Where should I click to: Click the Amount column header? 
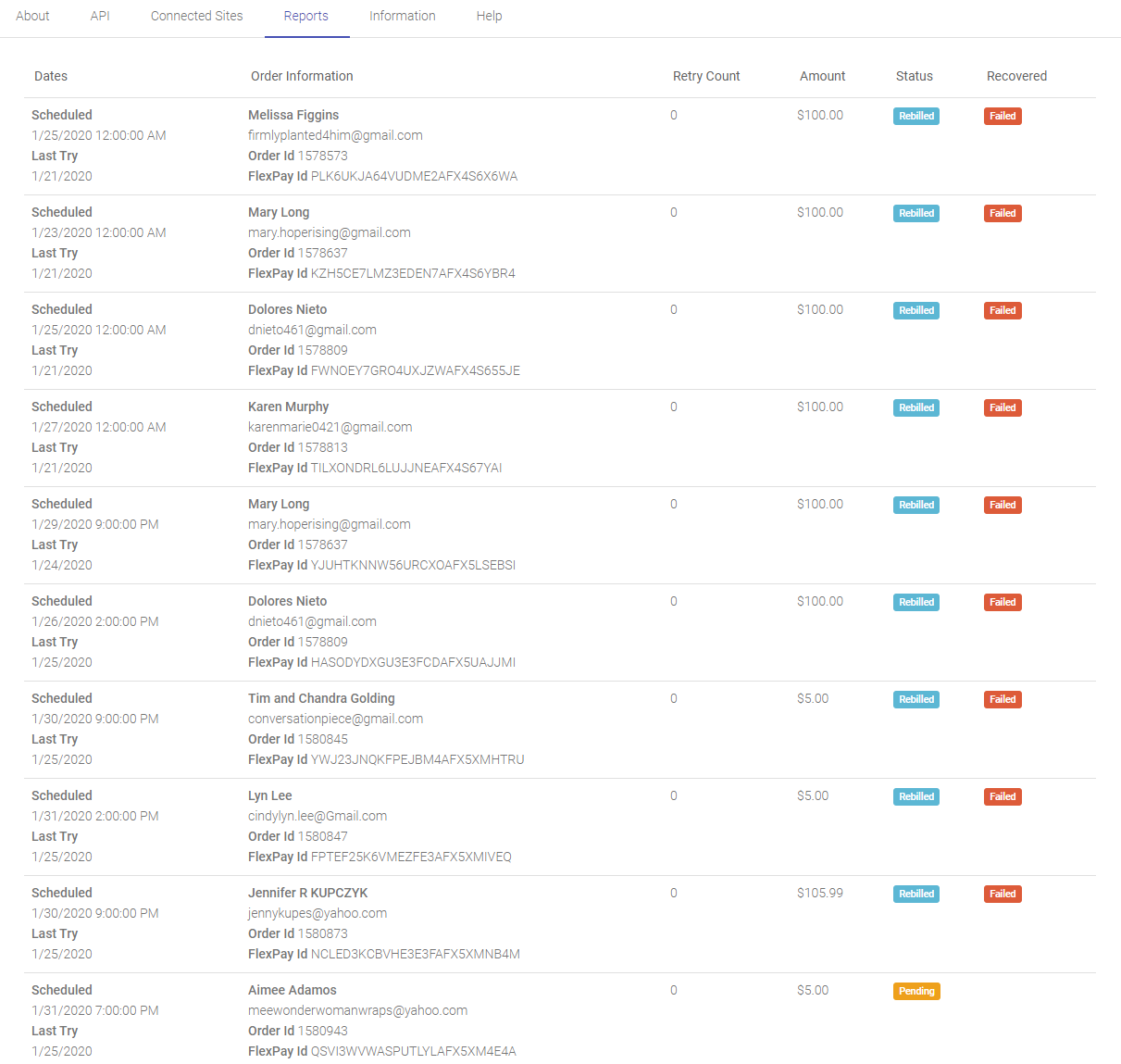[822, 76]
